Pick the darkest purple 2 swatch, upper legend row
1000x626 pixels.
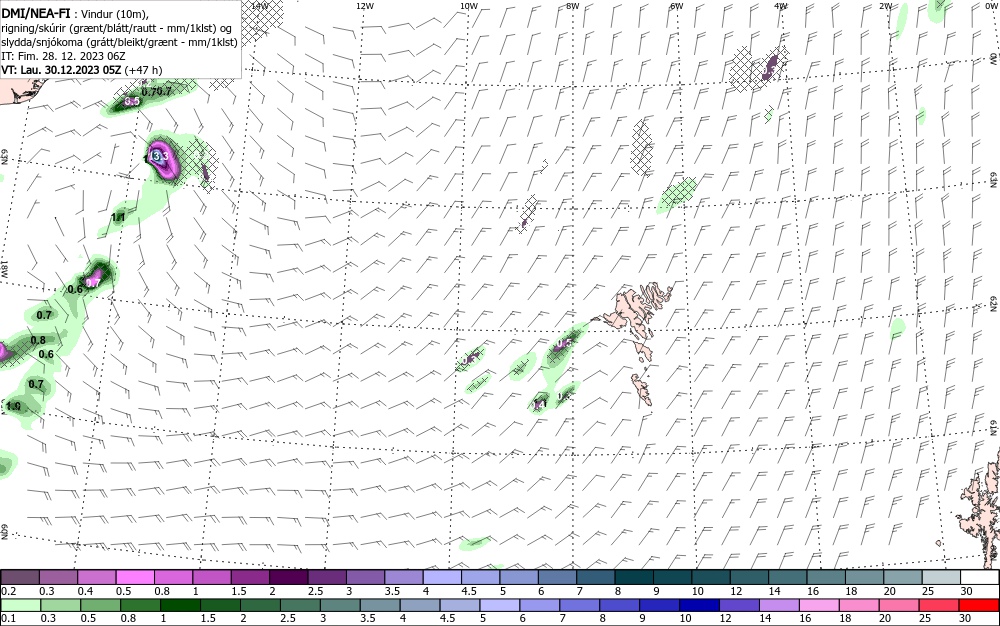point(289,578)
